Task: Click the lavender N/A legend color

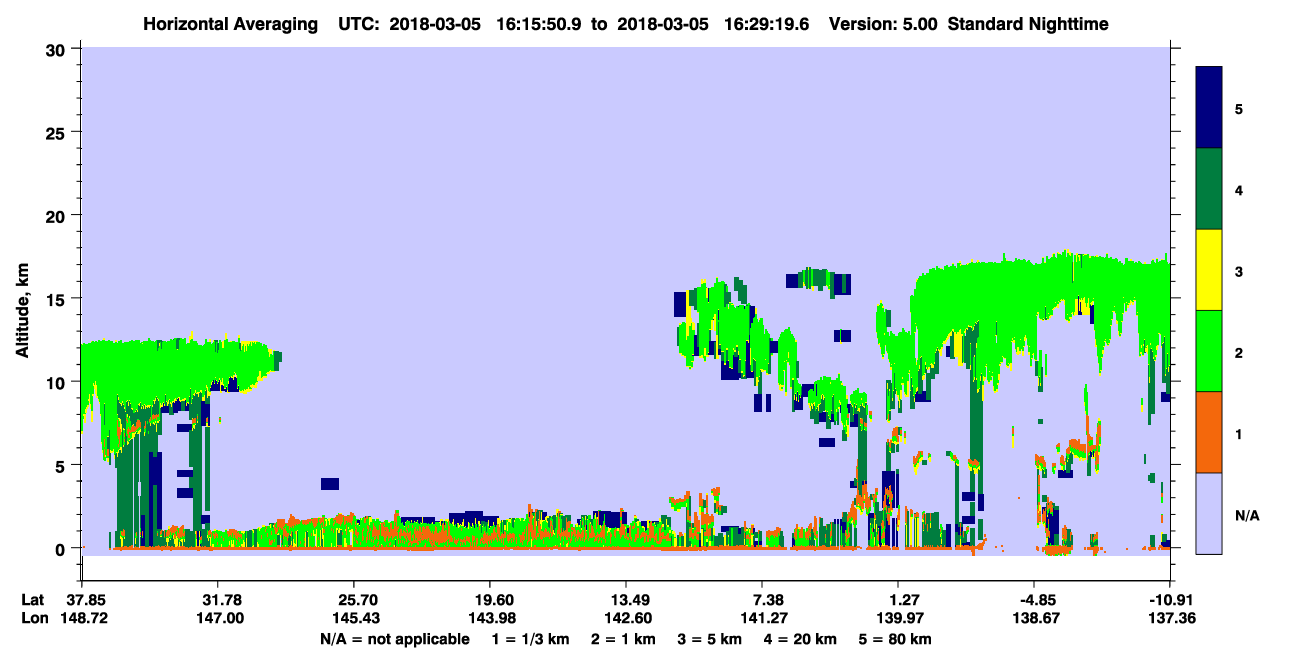Action: [x=1209, y=513]
